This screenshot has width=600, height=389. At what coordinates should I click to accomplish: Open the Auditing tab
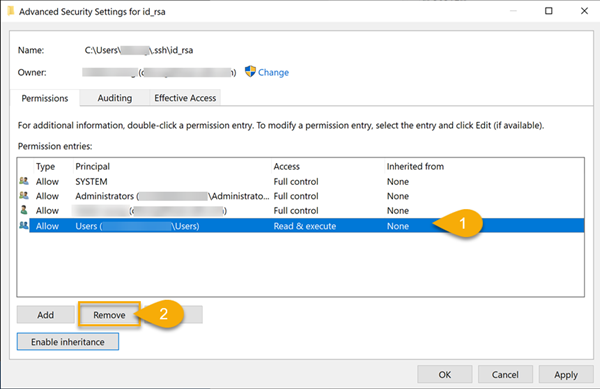tap(114, 98)
